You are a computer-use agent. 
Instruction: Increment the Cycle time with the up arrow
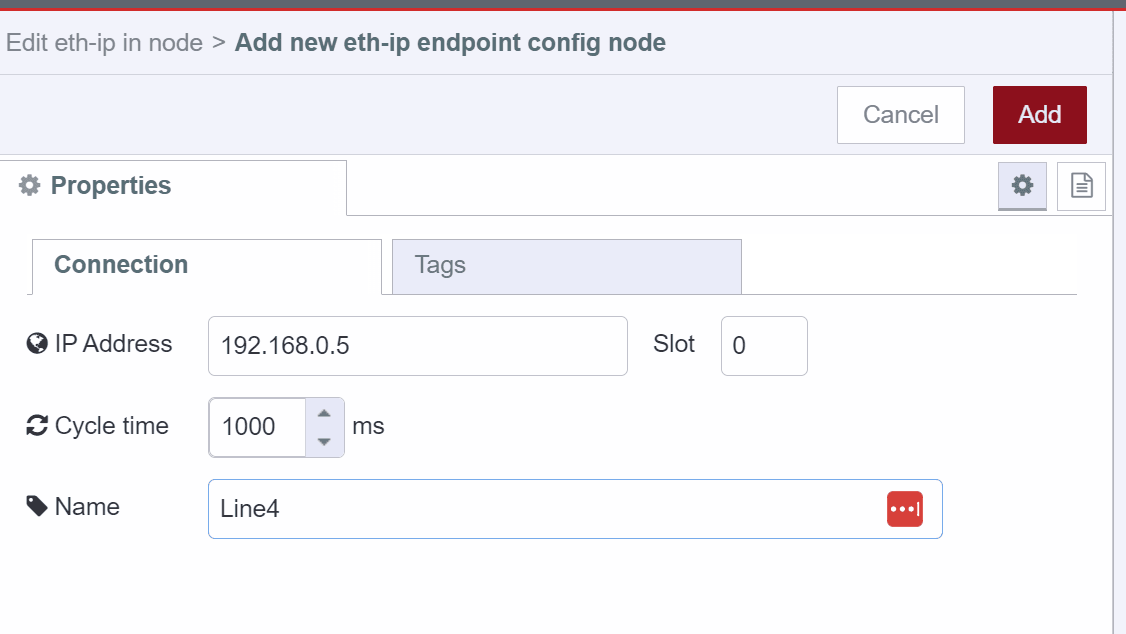click(x=323, y=413)
